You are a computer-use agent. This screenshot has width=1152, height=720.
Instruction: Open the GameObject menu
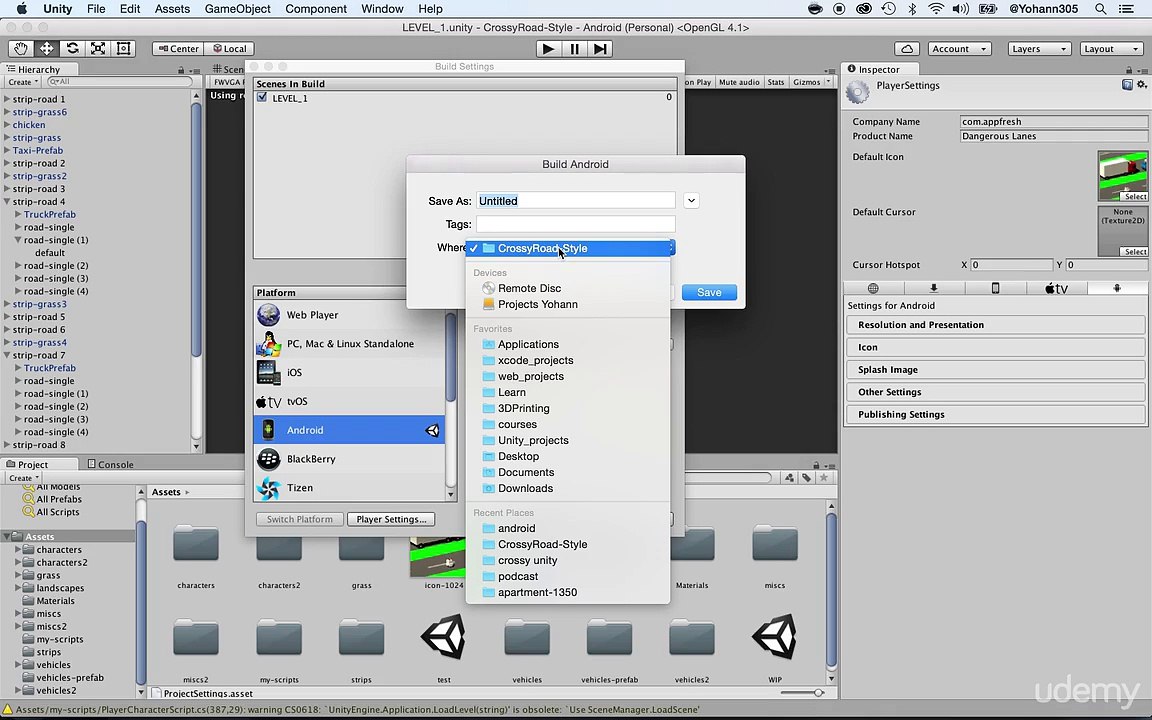[237, 9]
